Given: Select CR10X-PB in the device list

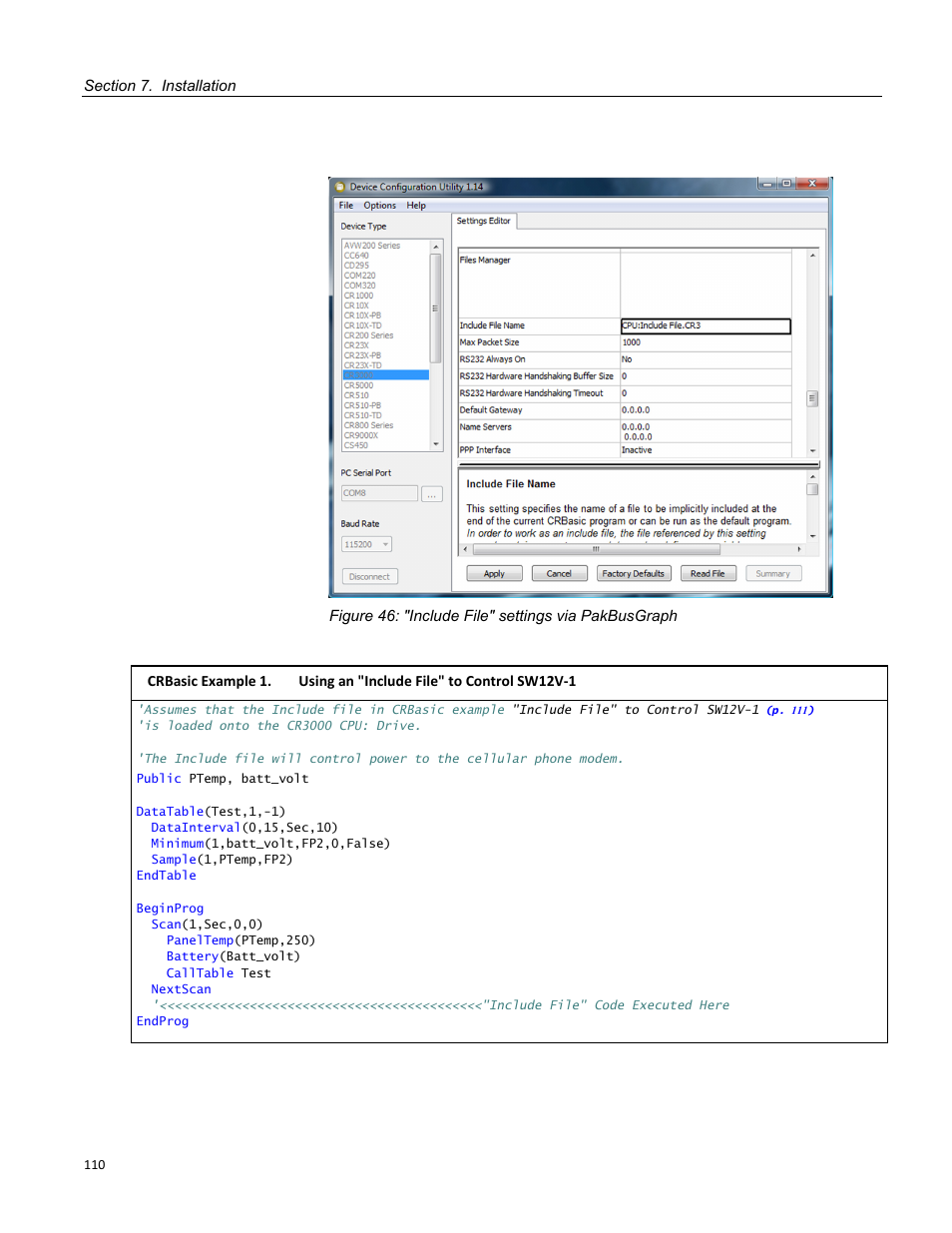Looking at the screenshot, I should [x=362, y=315].
